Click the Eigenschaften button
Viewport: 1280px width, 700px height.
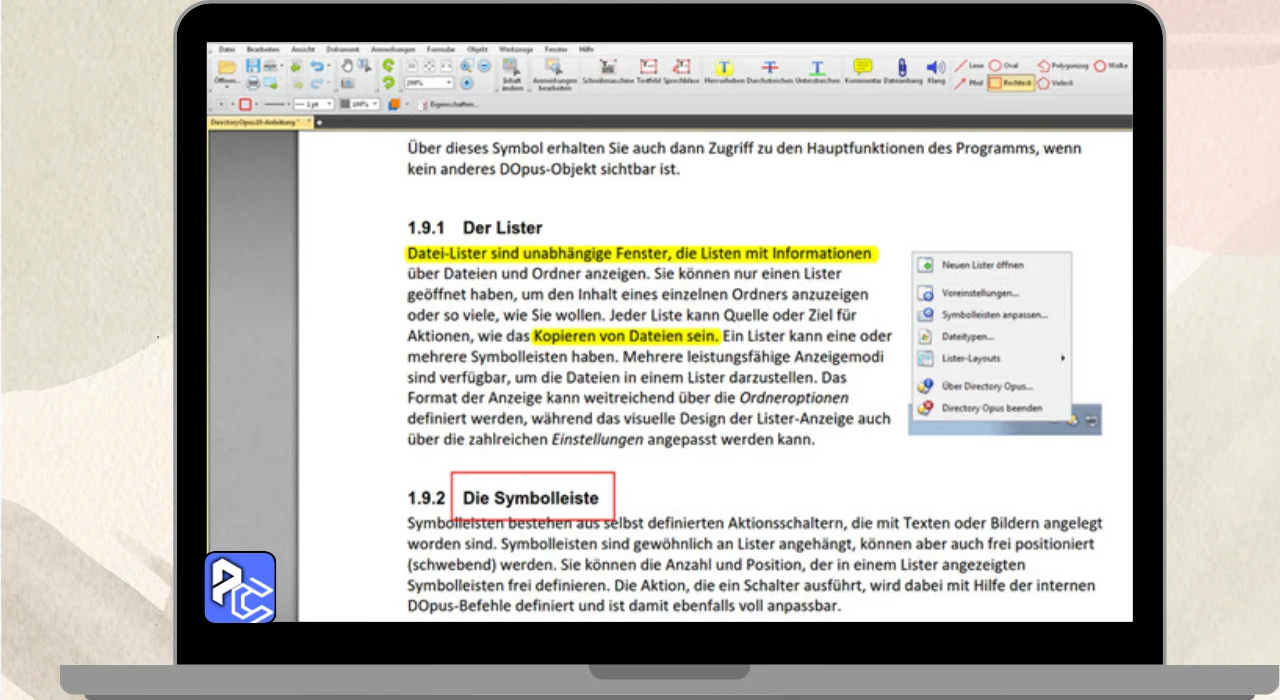(448, 104)
